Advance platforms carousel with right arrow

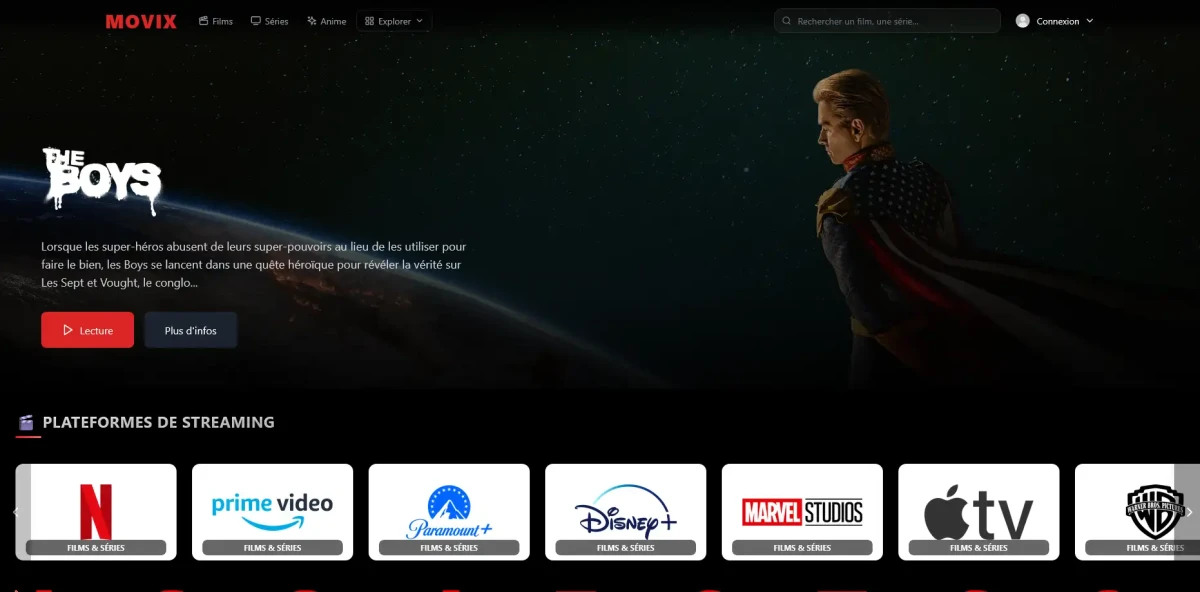point(1187,512)
